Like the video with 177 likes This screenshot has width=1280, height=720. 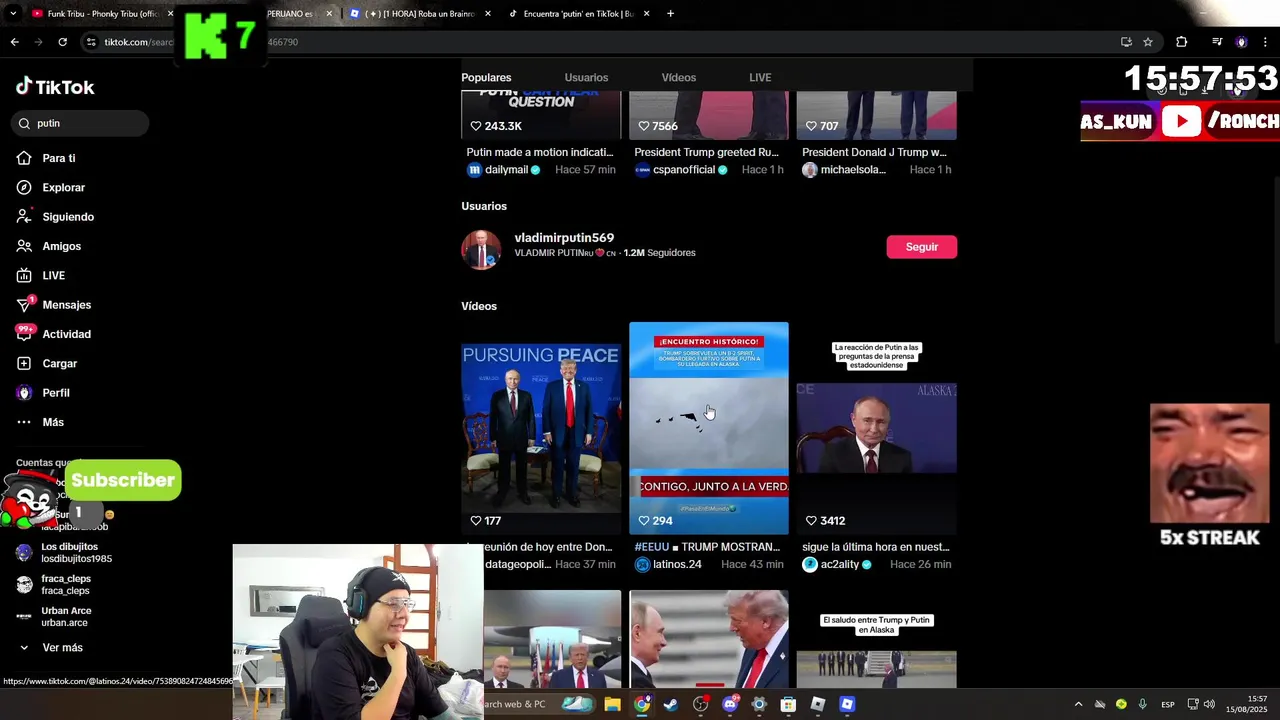click(476, 521)
